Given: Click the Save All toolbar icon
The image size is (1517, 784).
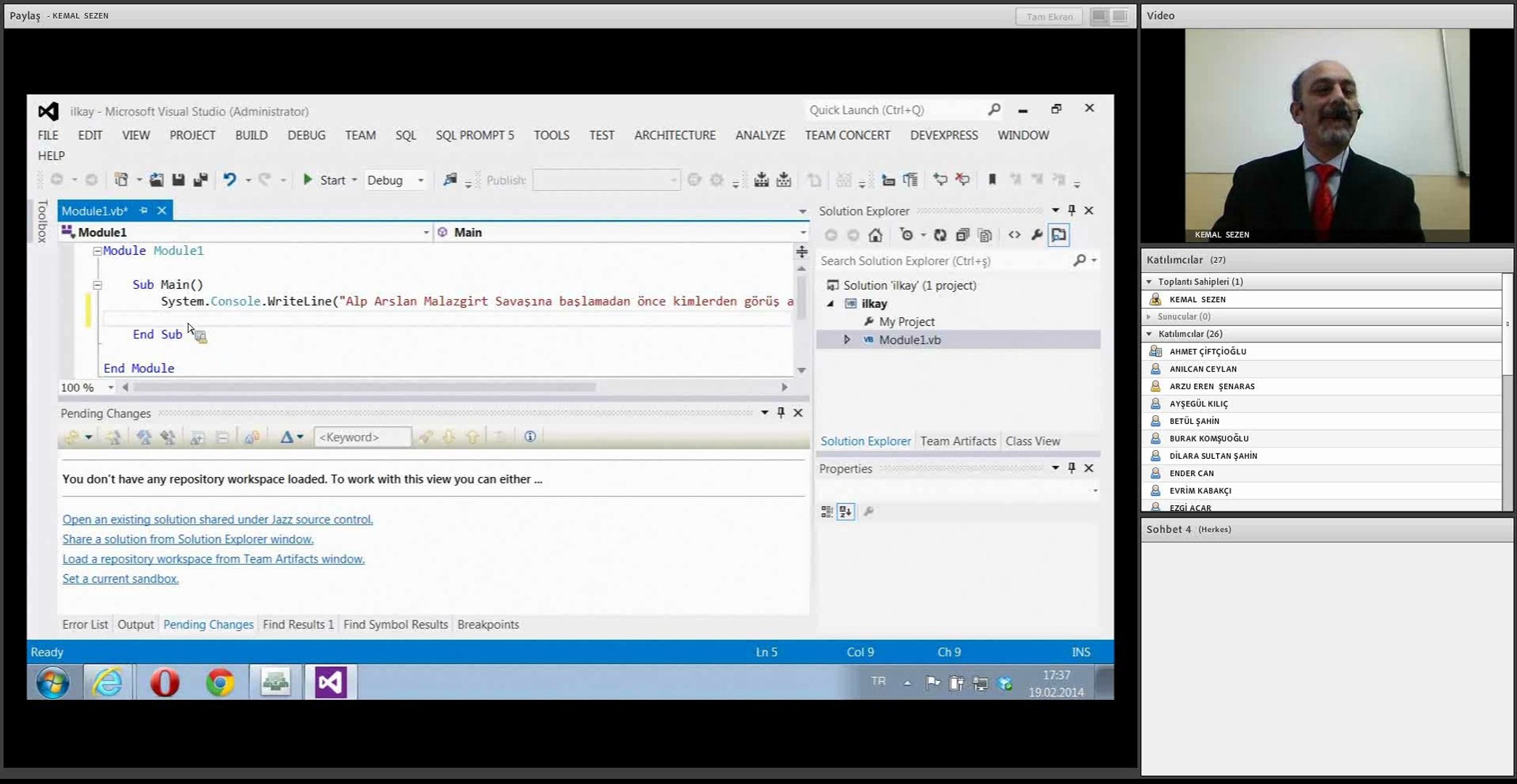Looking at the screenshot, I should (200, 180).
